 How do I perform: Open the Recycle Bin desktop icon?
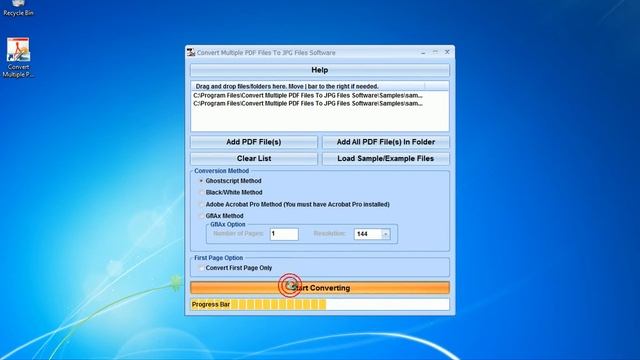tap(18, 8)
